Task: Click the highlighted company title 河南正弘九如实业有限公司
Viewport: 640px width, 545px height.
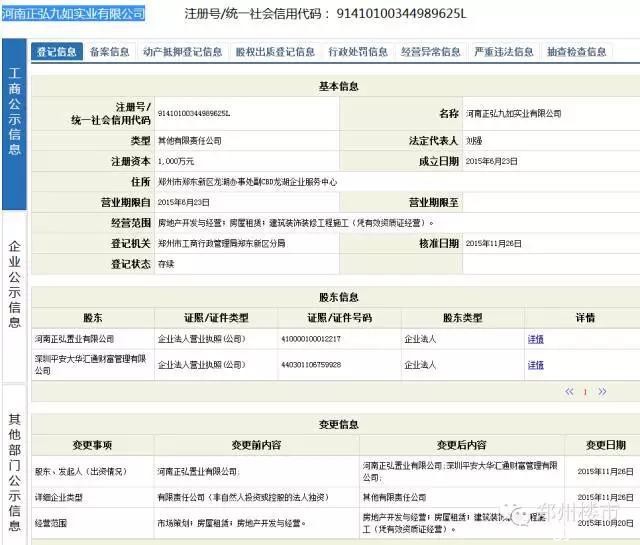Action: tap(73, 14)
